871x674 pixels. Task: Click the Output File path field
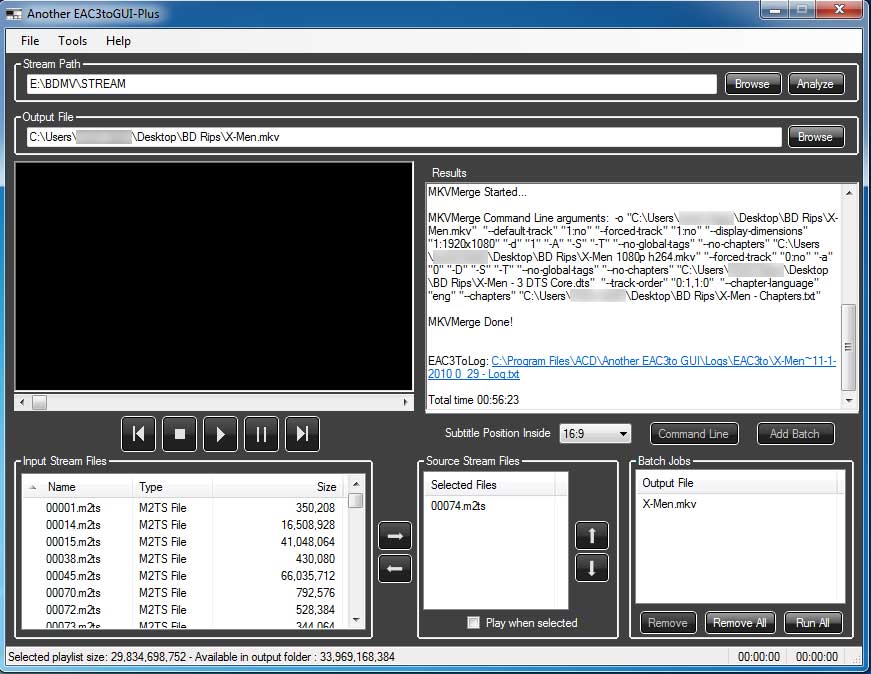pos(404,137)
